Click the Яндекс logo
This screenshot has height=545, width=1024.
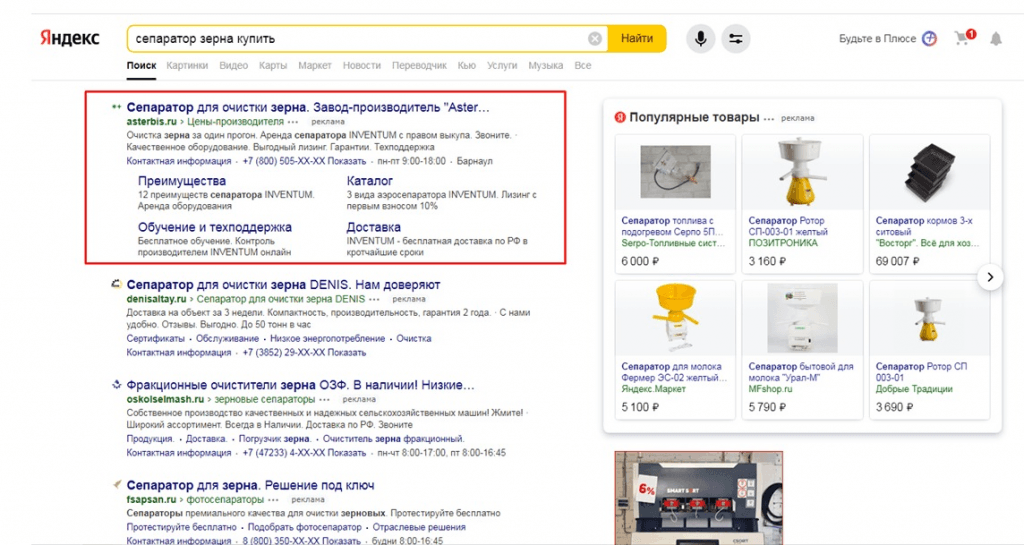click(x=69, y=38)
